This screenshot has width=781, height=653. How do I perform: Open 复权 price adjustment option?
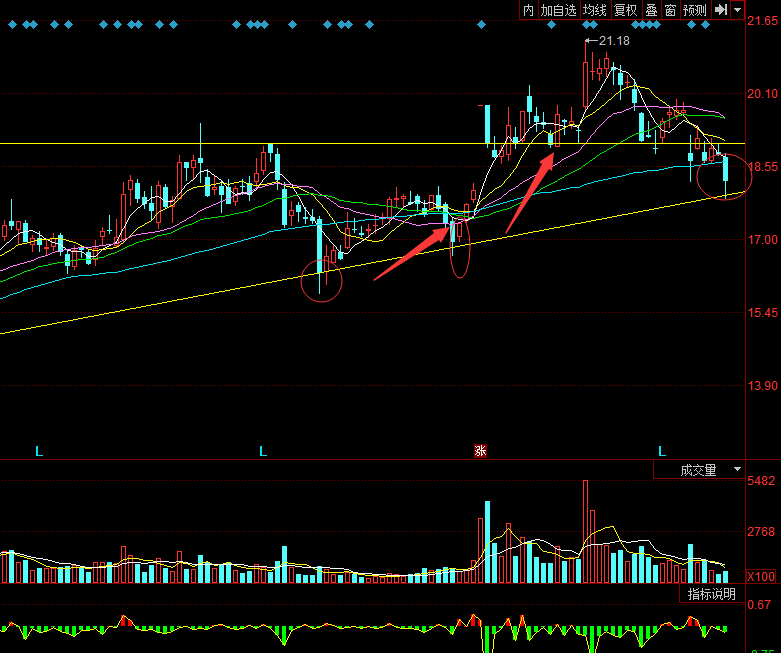pyautogui.click(x=626, y=10)
